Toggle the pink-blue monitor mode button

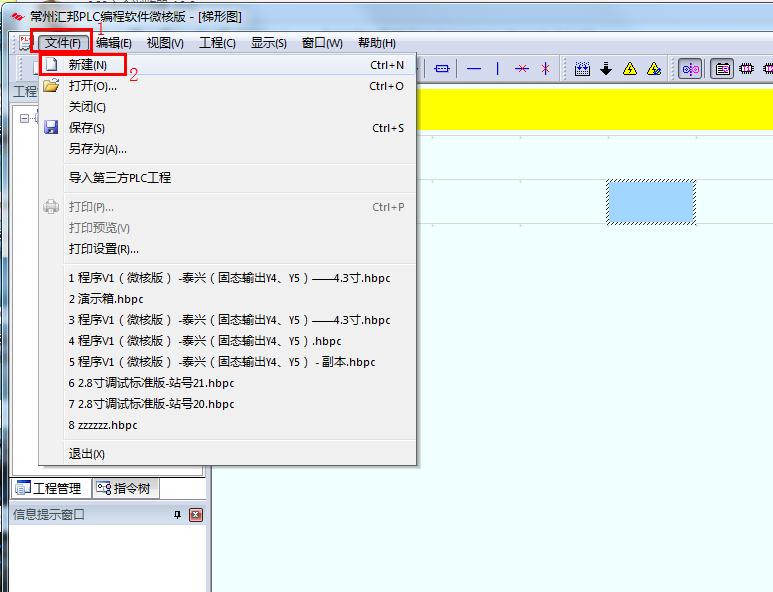coord(690,69)
